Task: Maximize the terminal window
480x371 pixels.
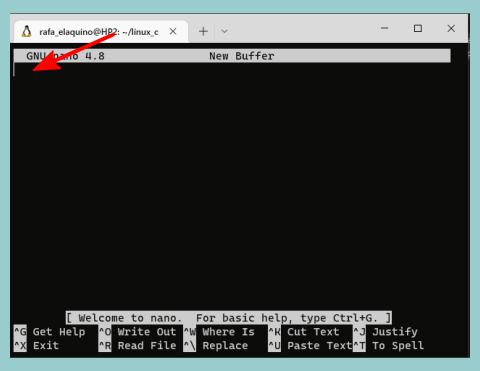Action: (x=418, y=28)
